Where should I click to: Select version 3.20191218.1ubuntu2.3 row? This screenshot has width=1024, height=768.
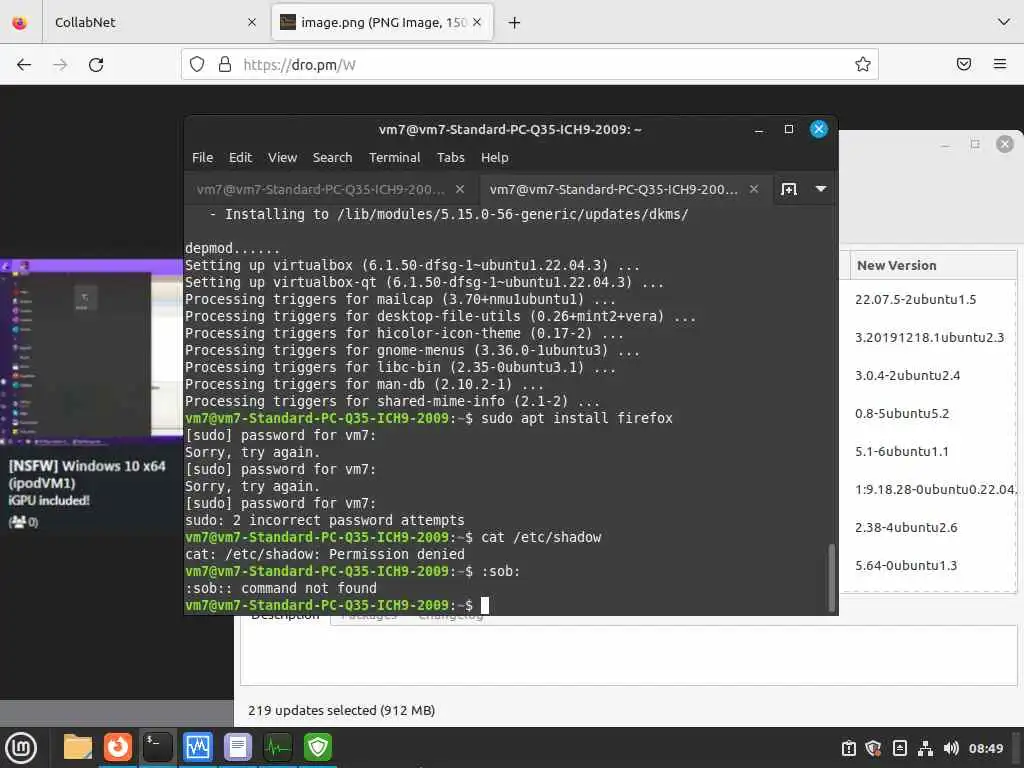click(929, 337)
